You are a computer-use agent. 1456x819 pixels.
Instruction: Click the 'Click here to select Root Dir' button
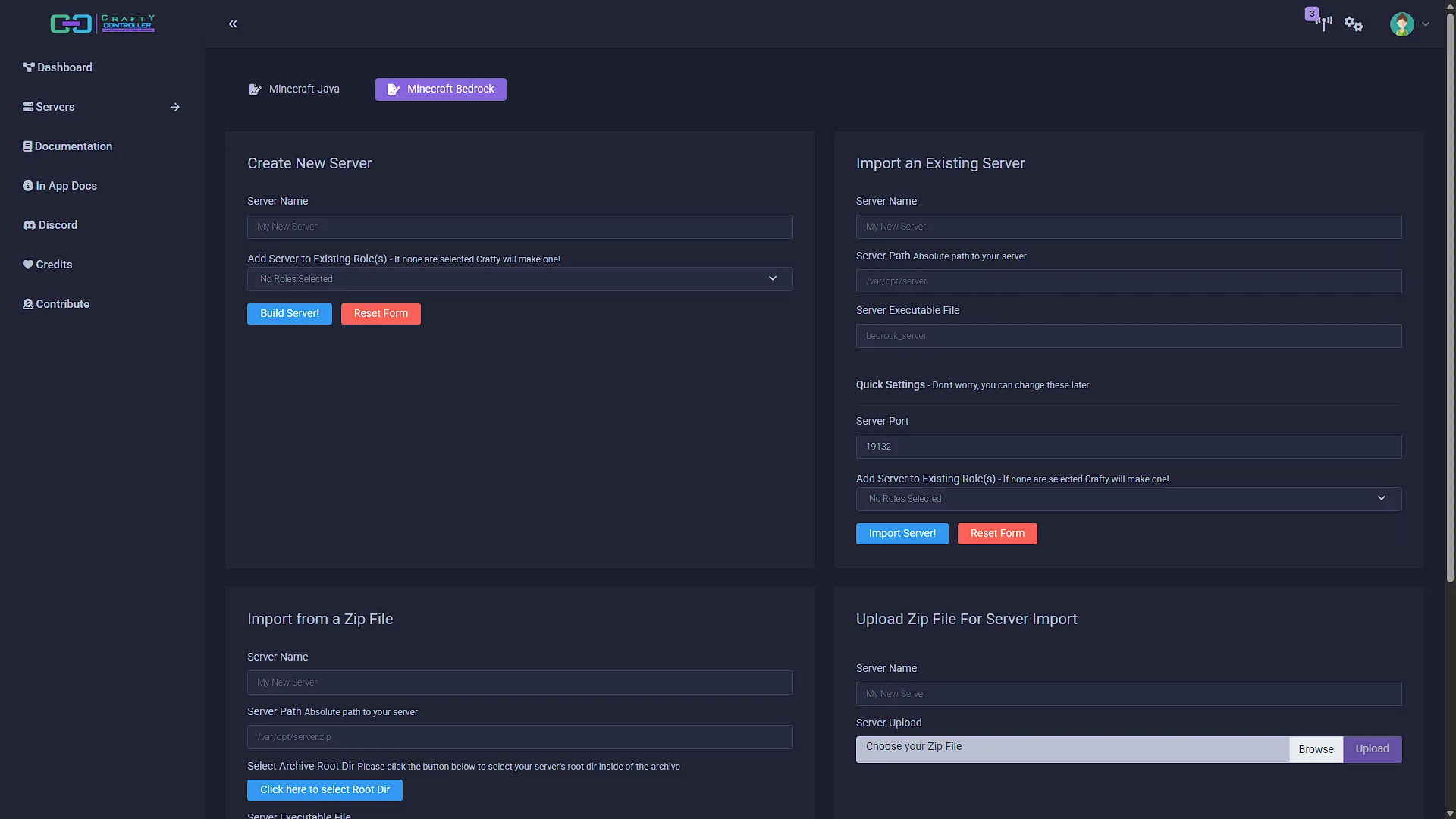coord(325,790)
